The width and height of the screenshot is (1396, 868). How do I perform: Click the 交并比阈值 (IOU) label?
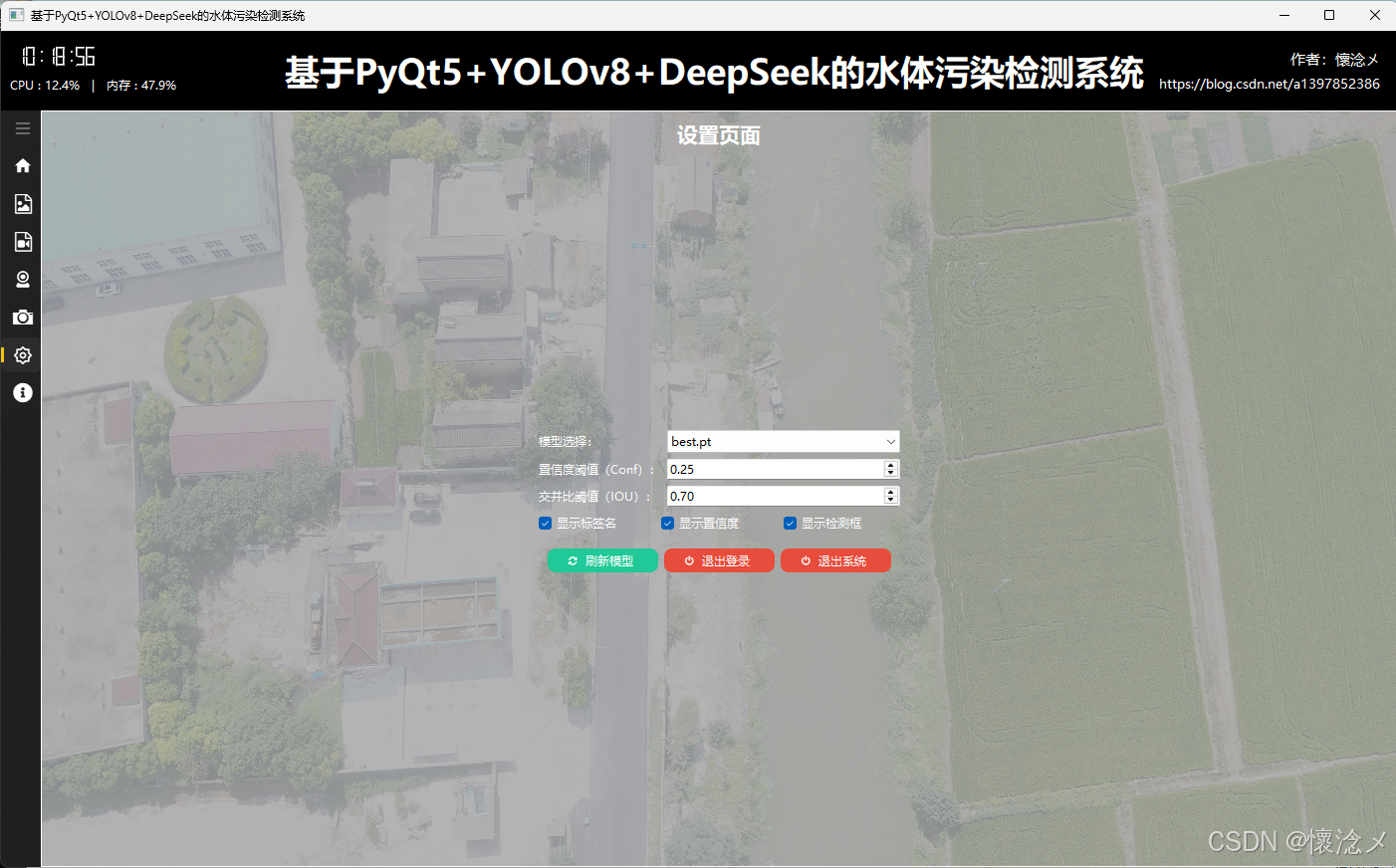tap(594, 497)
